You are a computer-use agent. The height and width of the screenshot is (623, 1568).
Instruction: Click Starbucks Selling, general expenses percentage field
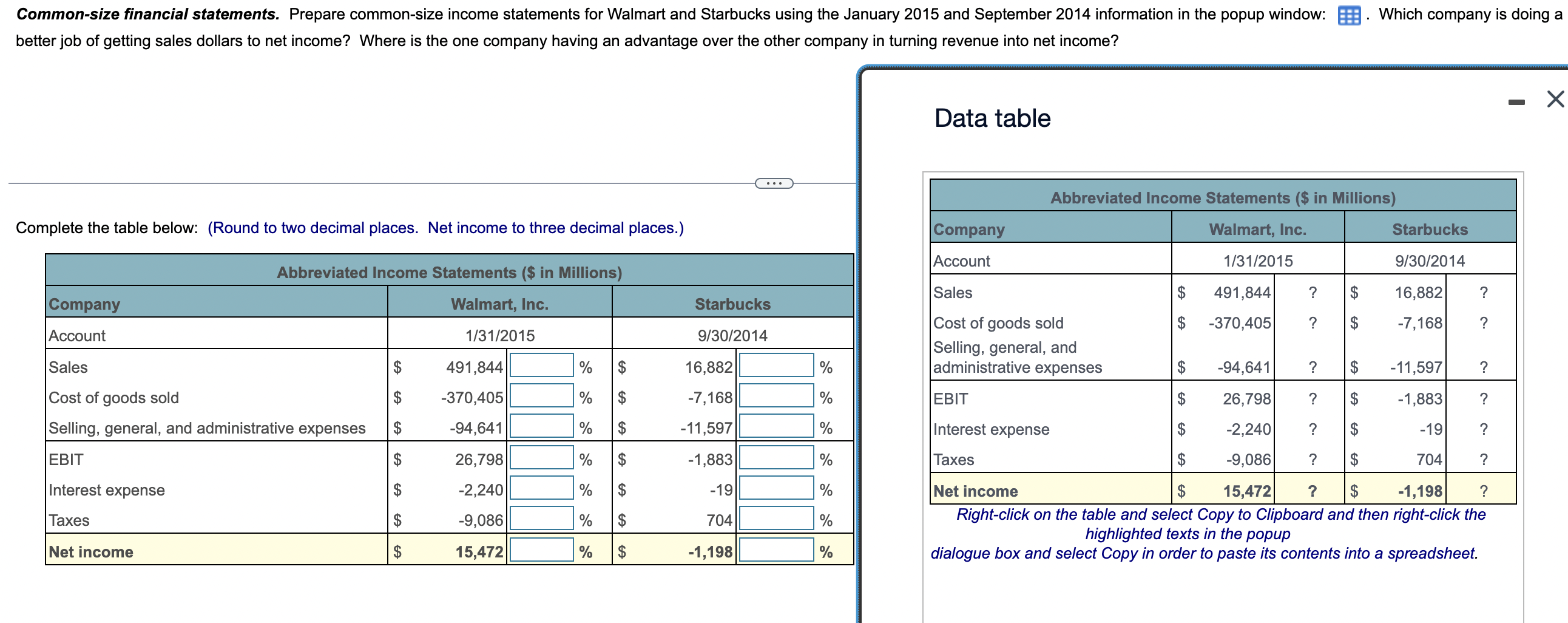(776, 427)
